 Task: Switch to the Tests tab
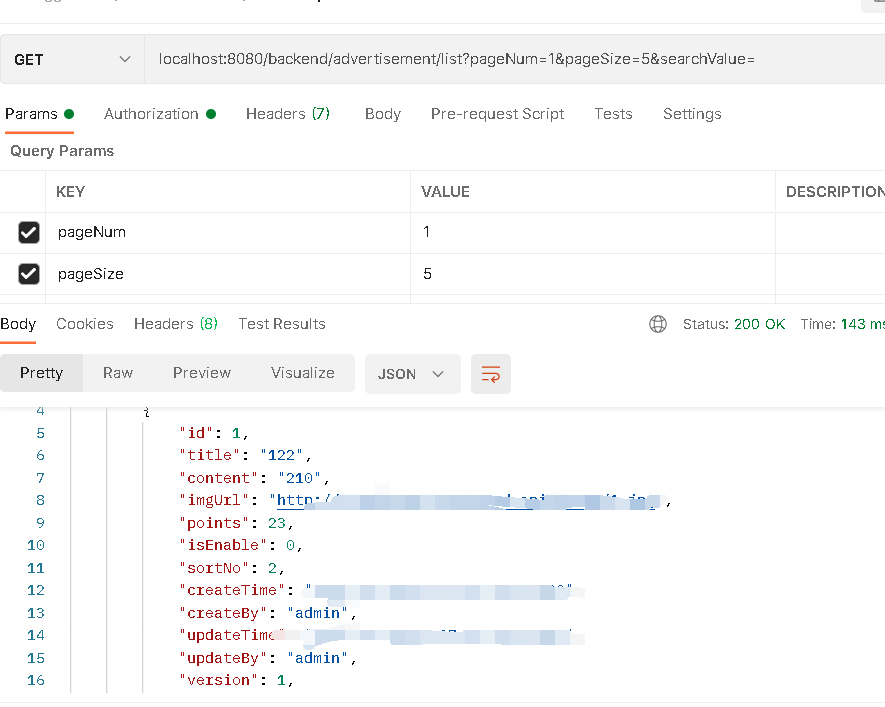[x=613, y=114]
